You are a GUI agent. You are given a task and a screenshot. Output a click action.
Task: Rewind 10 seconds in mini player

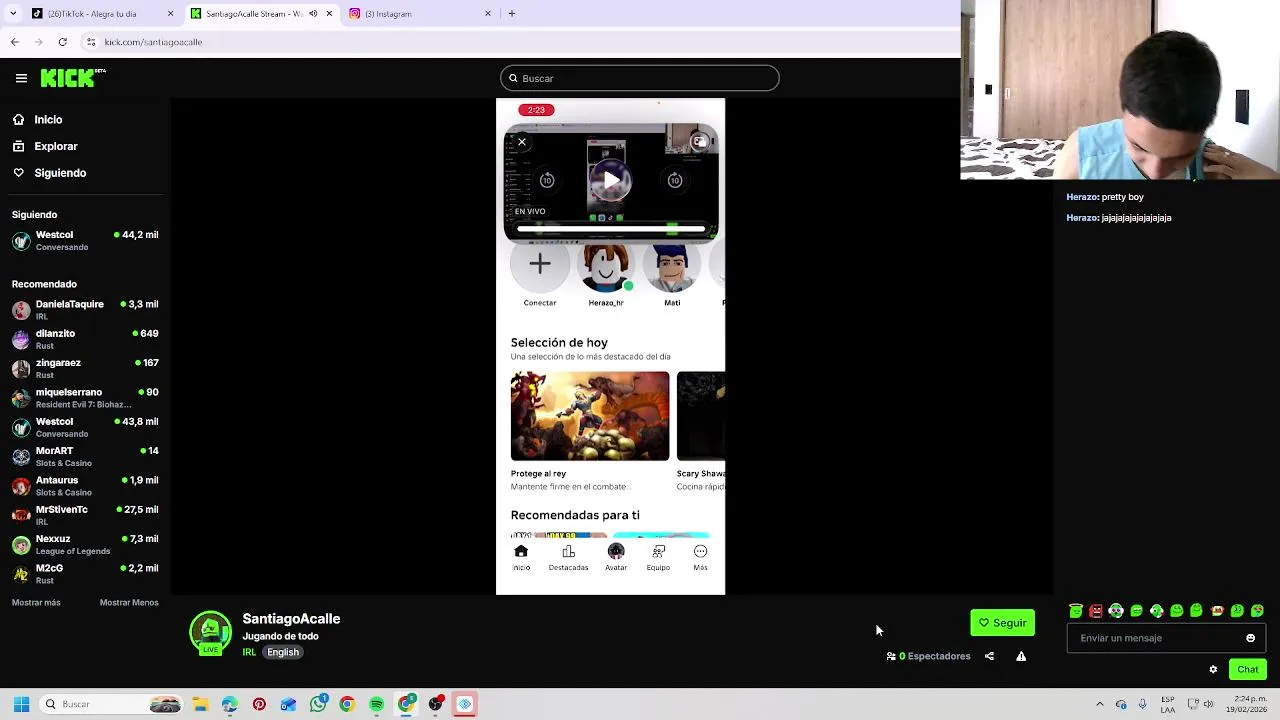coord(547,180)
